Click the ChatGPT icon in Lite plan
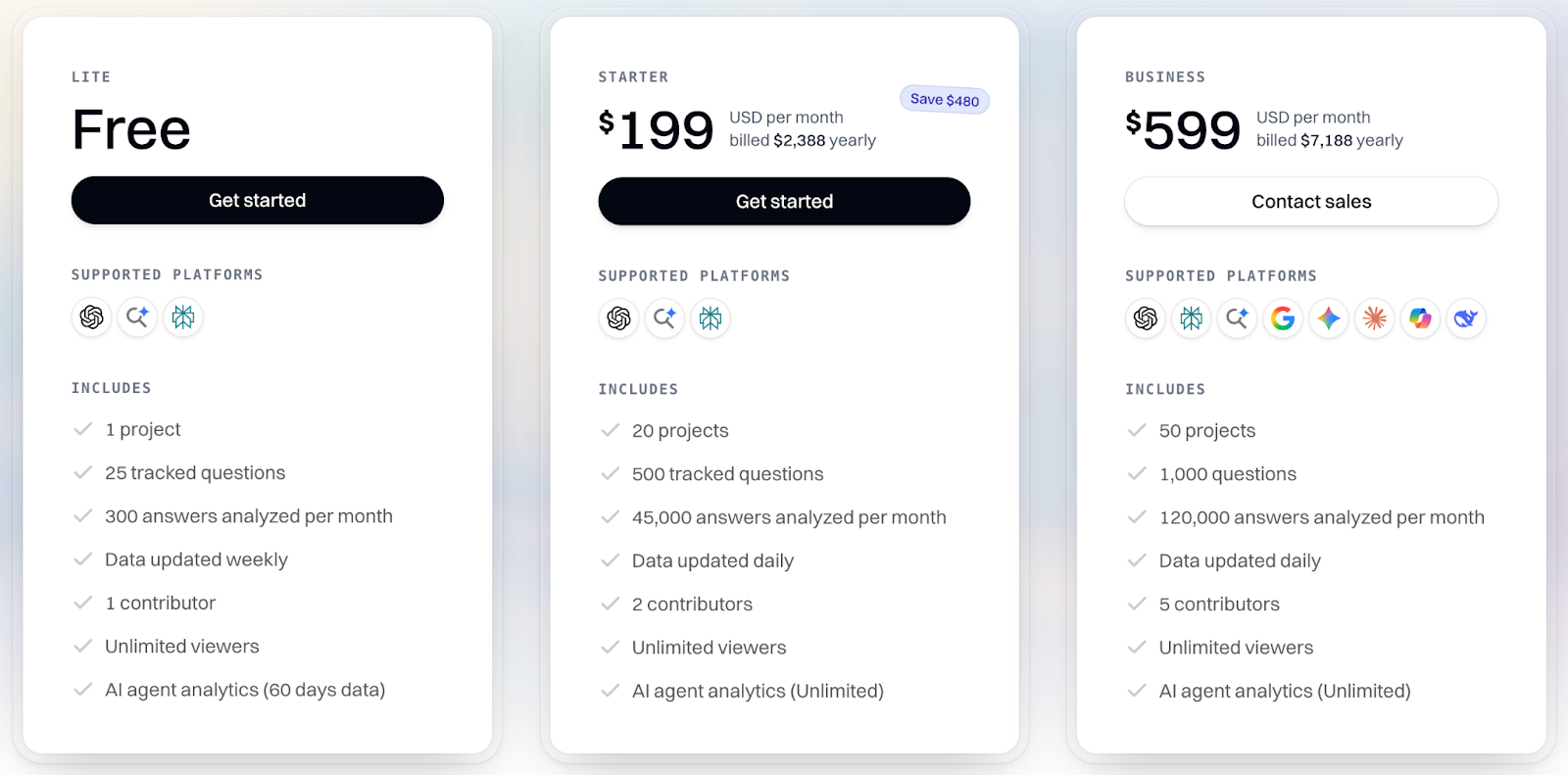The width and height of the screenshot is (1568, 775). 92,316
